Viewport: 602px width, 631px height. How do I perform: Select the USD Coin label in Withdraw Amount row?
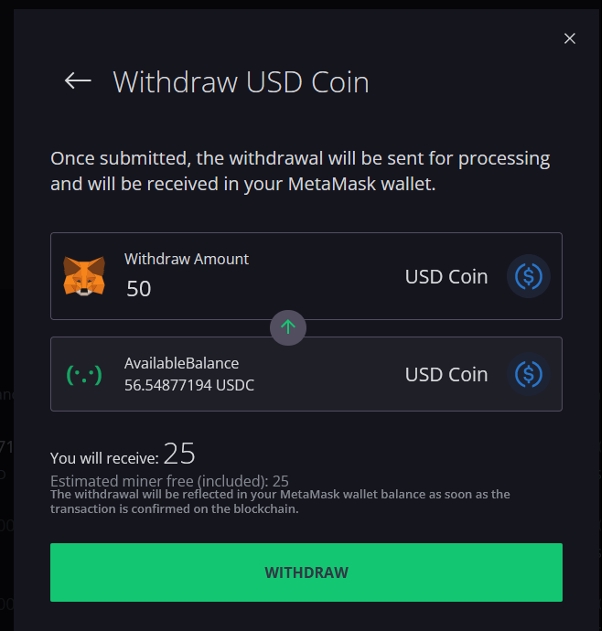click(446, 276)
